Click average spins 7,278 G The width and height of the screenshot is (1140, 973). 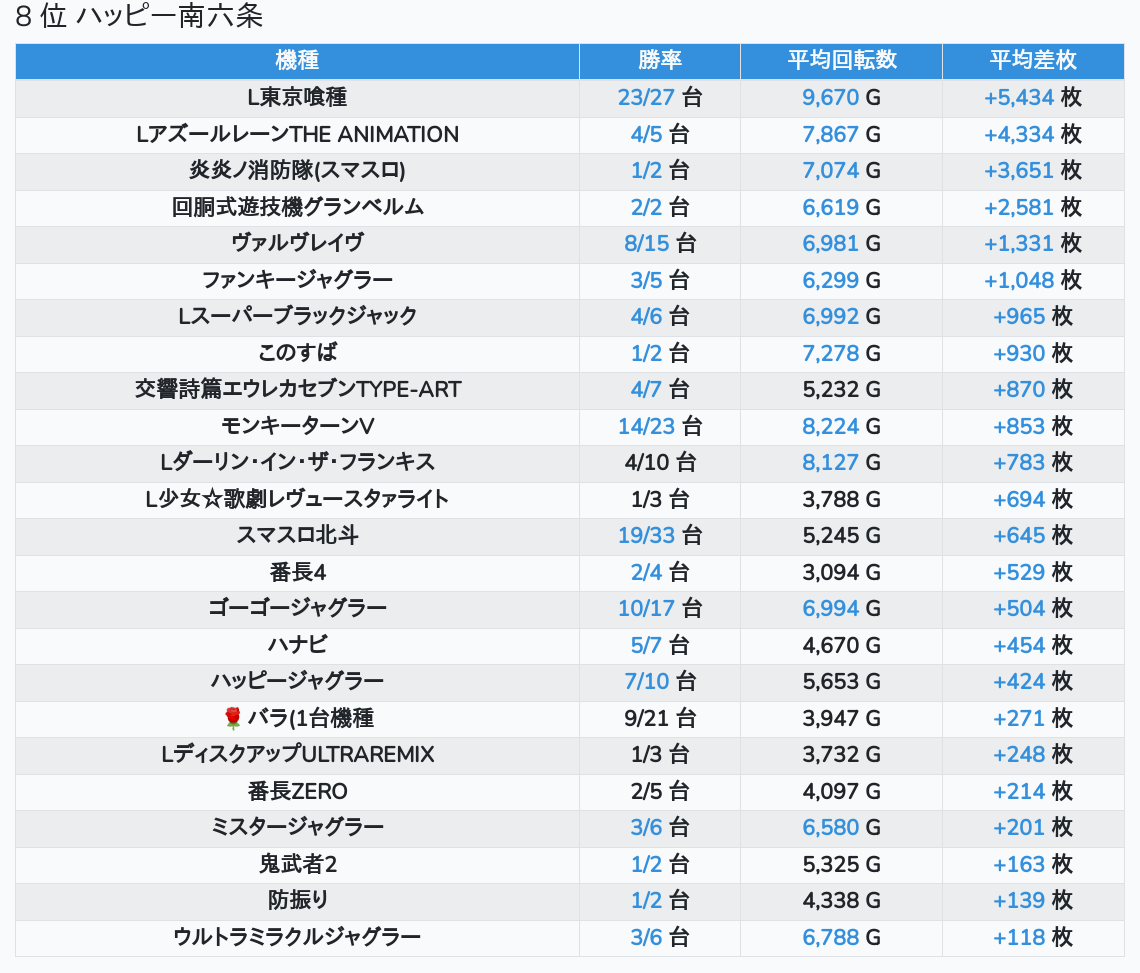coord(842,353)
